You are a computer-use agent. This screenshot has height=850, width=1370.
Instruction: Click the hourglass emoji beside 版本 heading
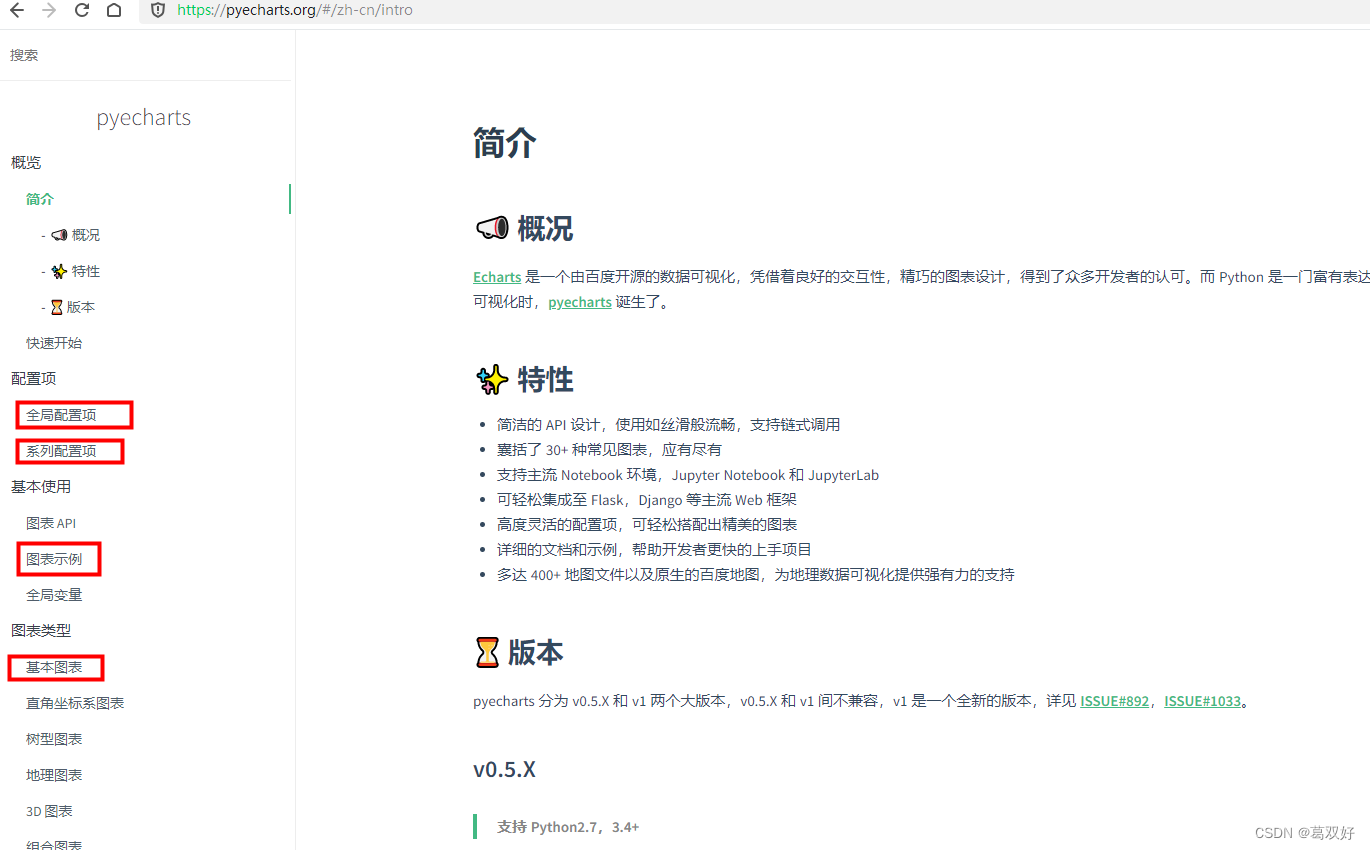(x=487, y=653)
